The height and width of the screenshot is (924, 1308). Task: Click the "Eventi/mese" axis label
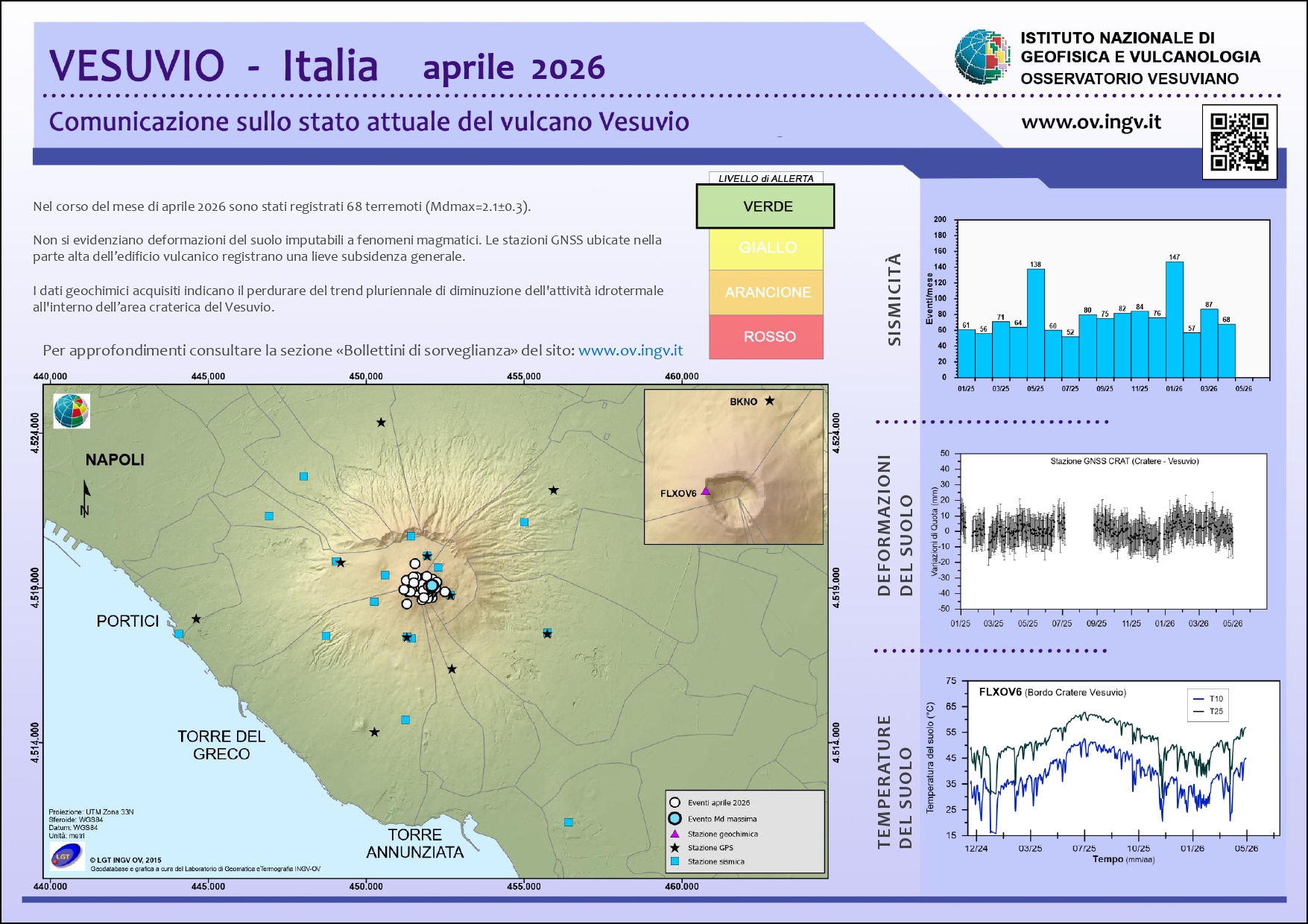point(929,299)
